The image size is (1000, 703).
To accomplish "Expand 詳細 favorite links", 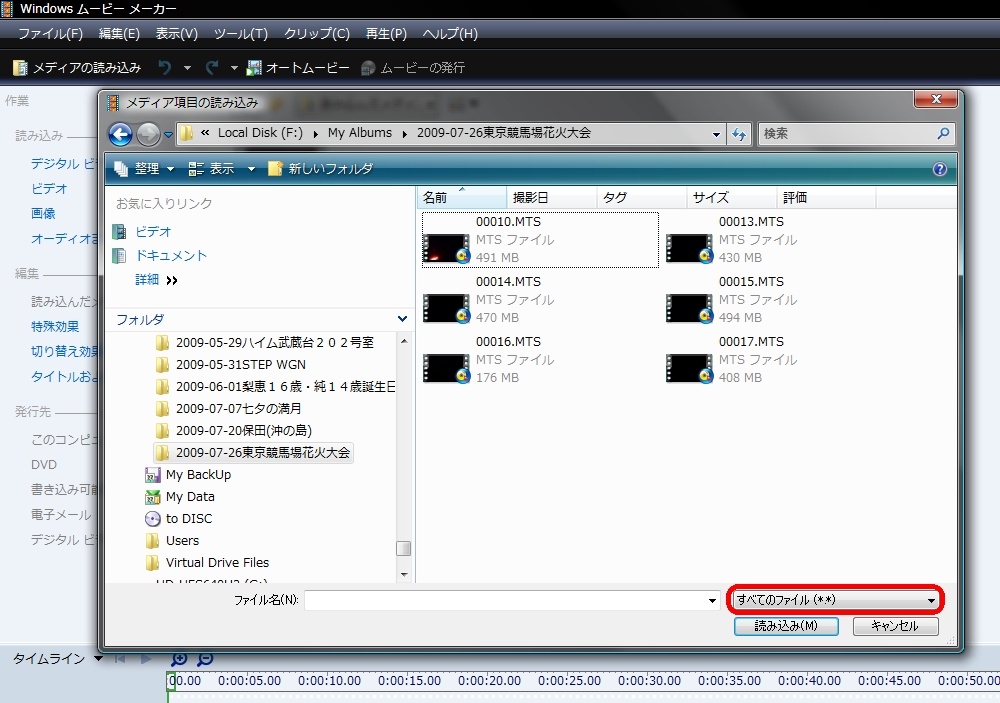I will [x=156, y=279].
